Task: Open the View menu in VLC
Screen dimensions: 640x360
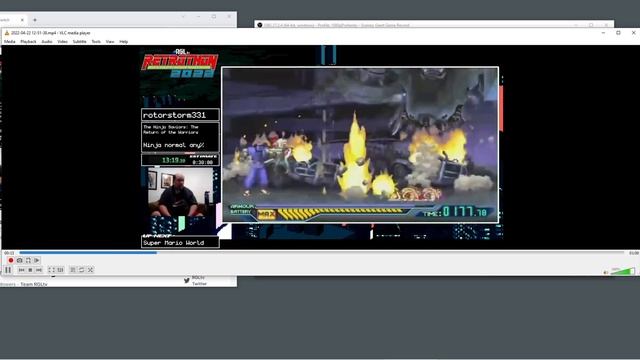Action: pos(110,42)
